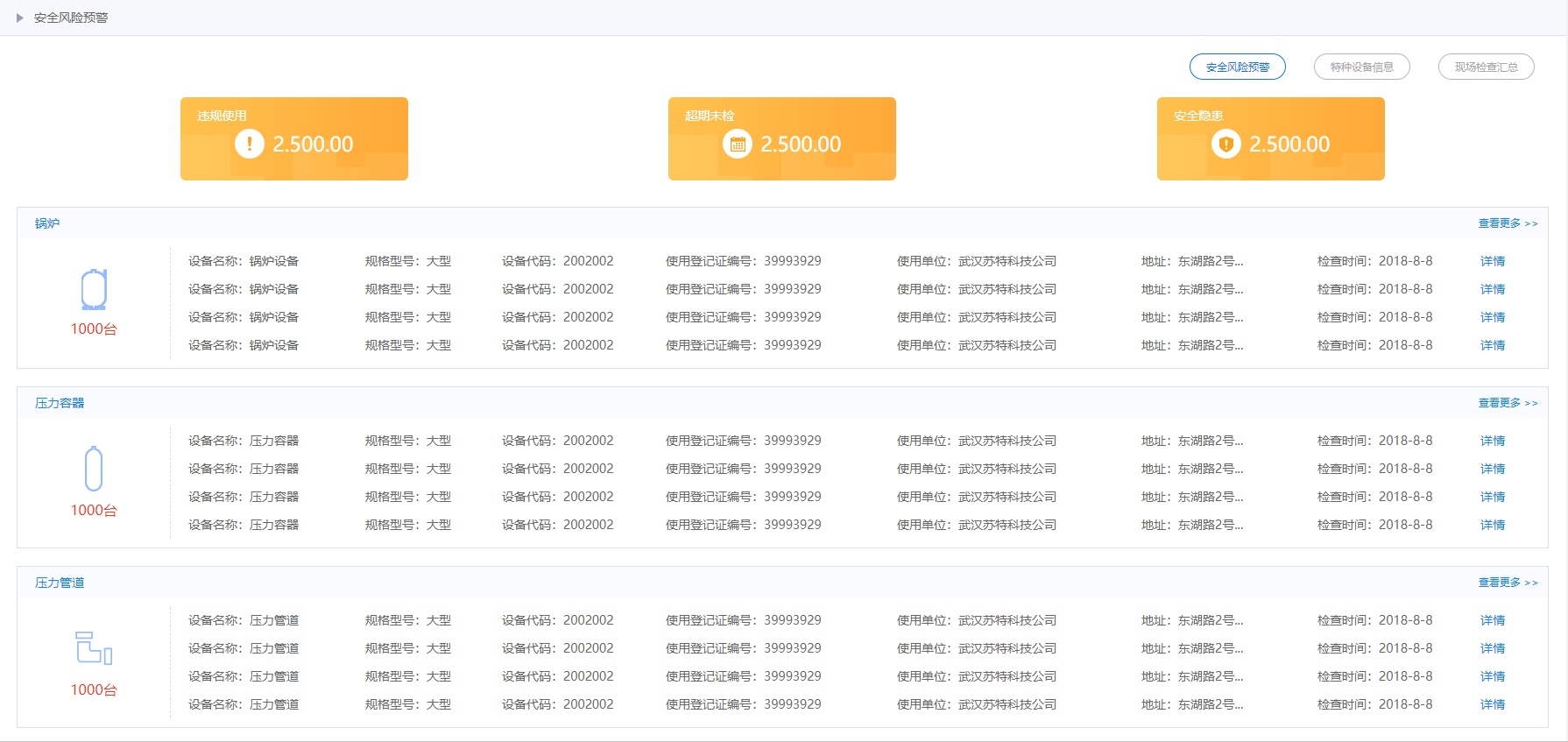Open 详情 for last 锅炉设备 row
1568x742 pixels.
tap(1493, 345)
